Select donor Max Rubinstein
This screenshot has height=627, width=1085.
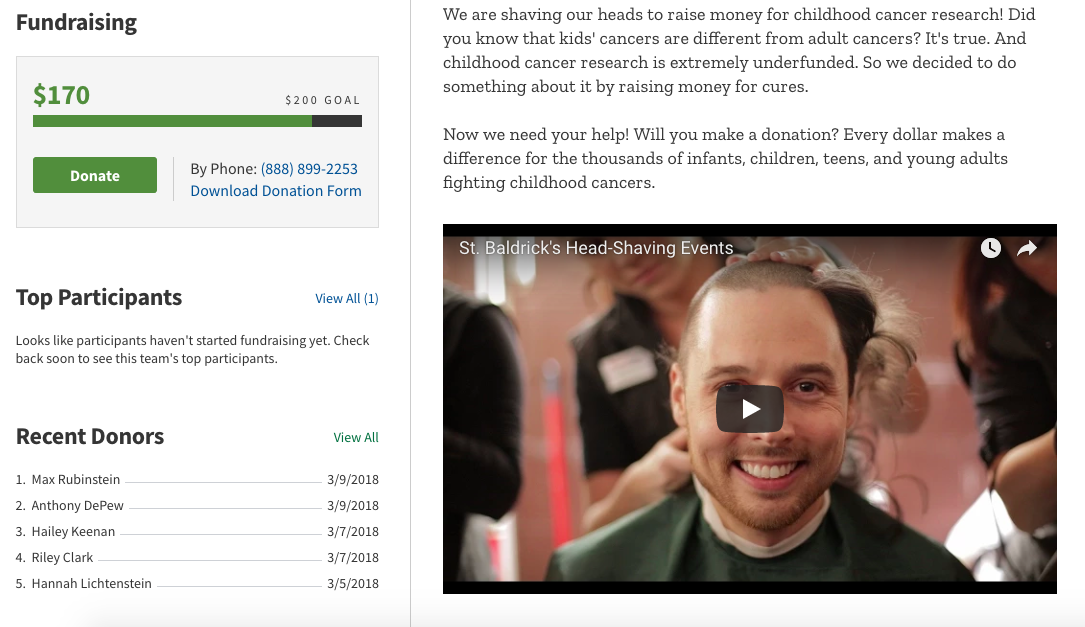(75, 480)
